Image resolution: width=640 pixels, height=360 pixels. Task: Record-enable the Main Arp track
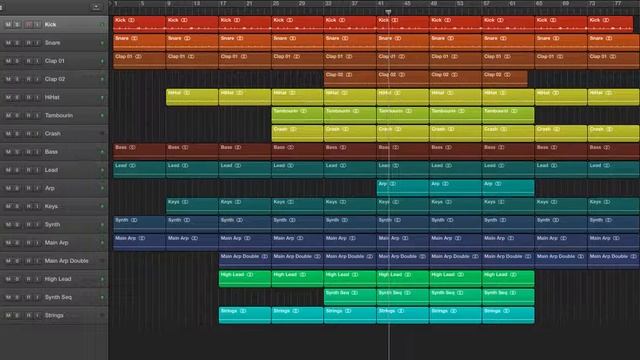[x=29, y=242]
